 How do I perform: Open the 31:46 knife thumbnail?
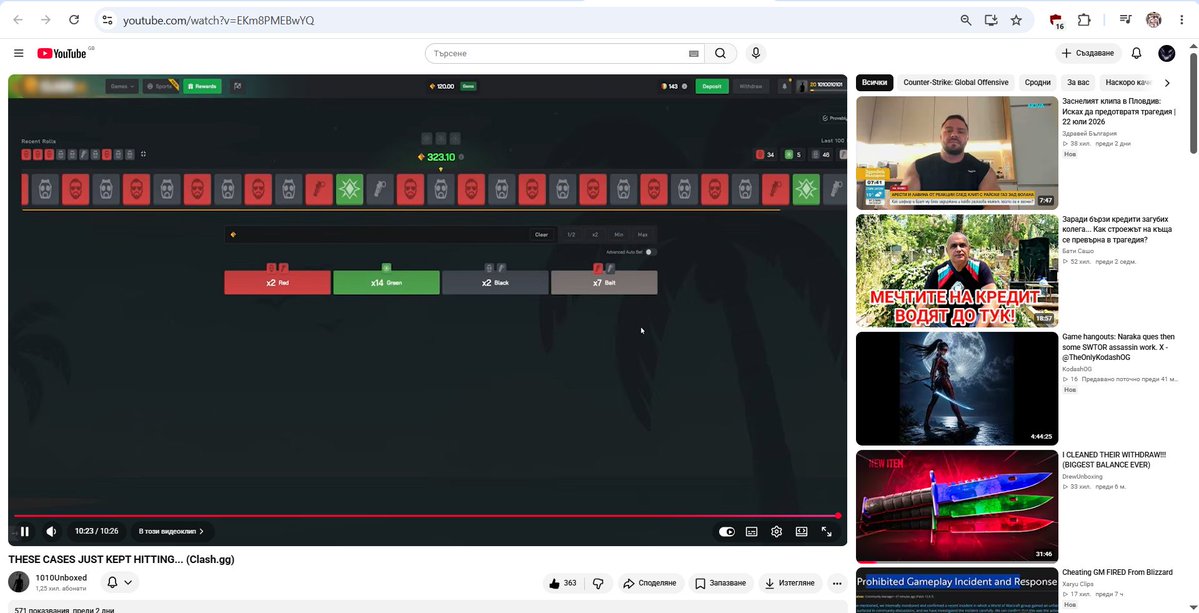pyautogui.click(x=957, y=506)
